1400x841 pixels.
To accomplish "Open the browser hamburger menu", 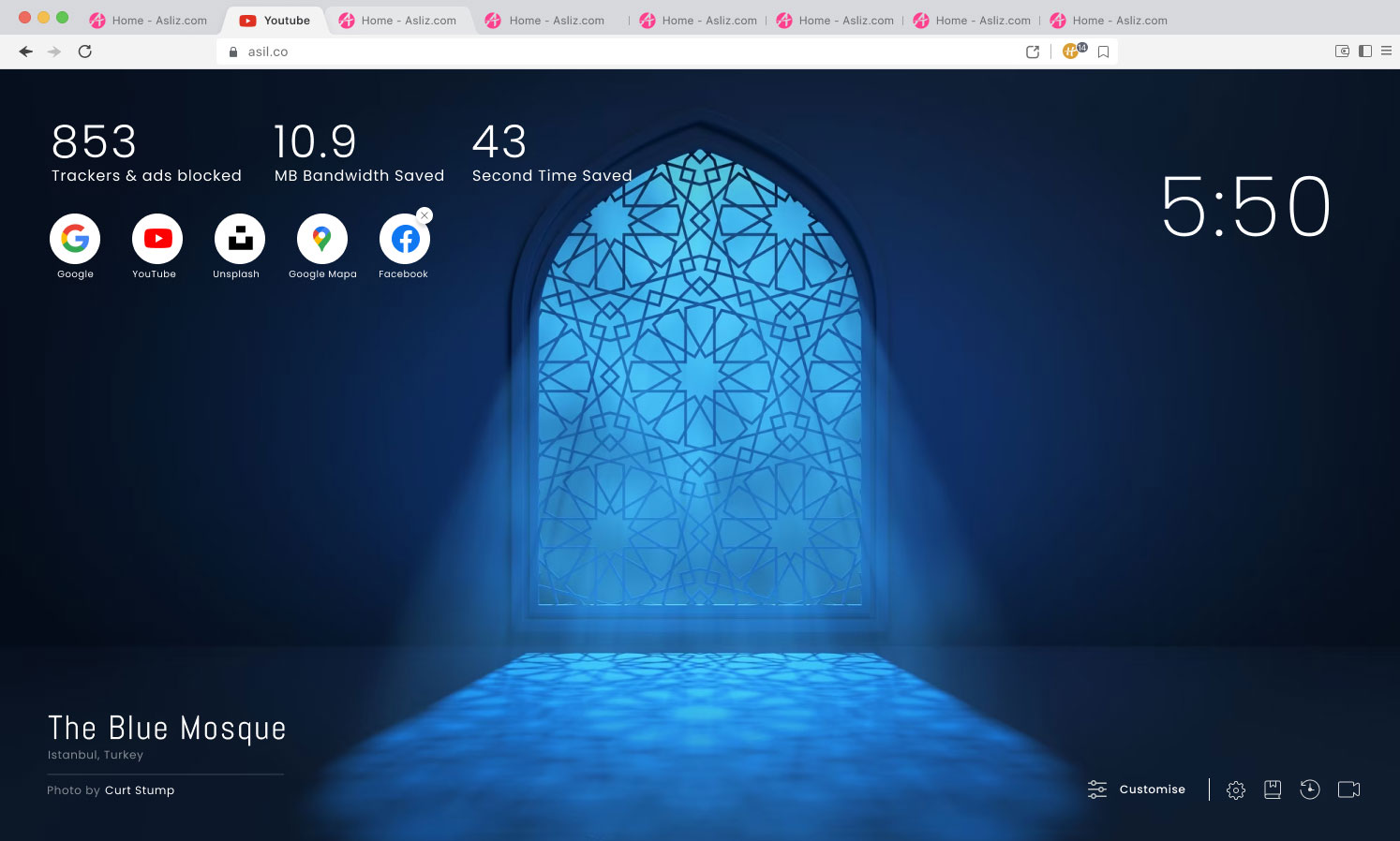I will pyautogui.click(x=1386, y=52).
